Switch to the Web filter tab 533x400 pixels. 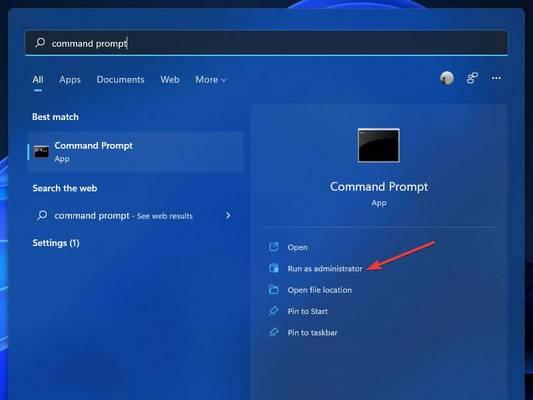click(x=170, y=80)
